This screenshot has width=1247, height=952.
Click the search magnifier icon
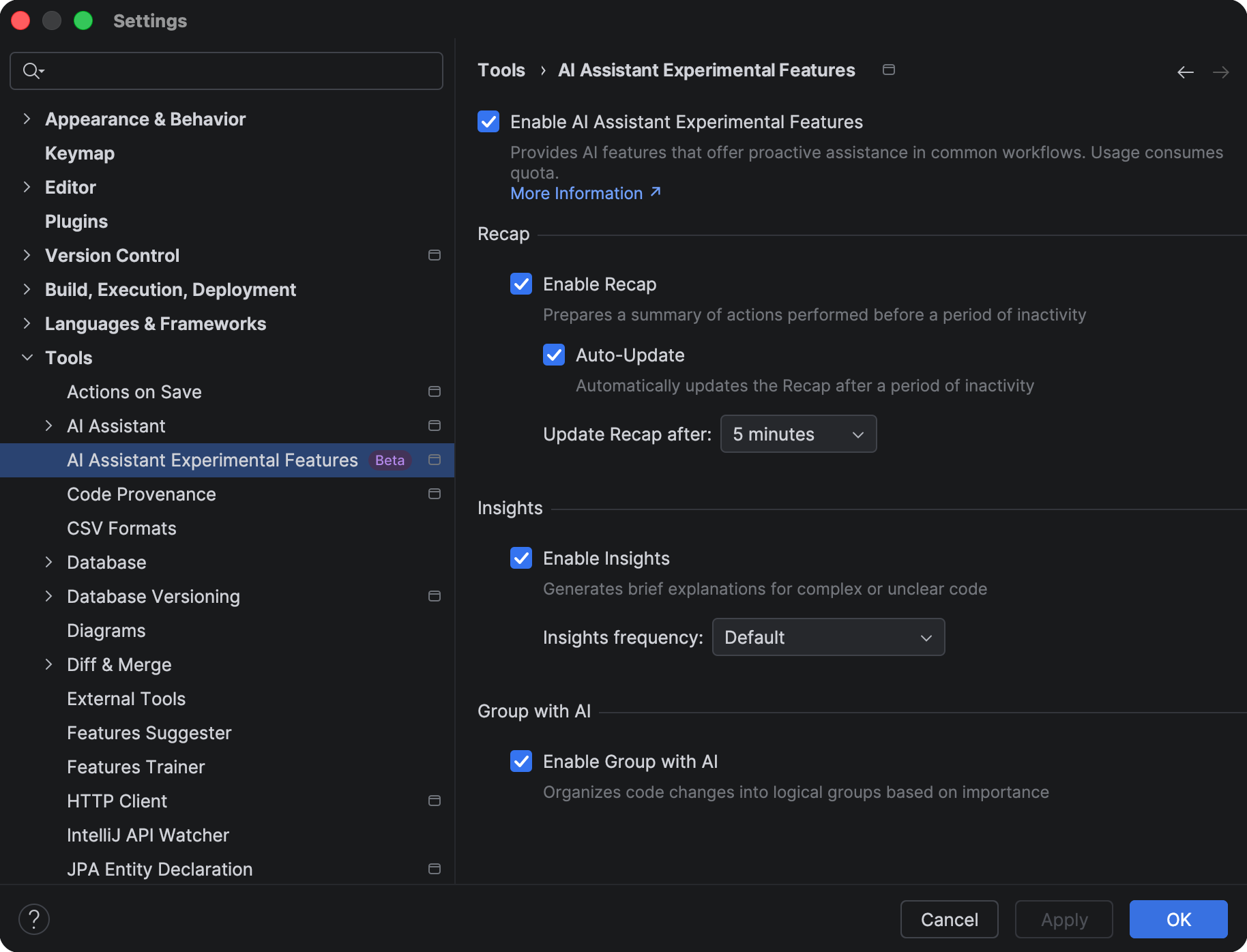(33, 70)
